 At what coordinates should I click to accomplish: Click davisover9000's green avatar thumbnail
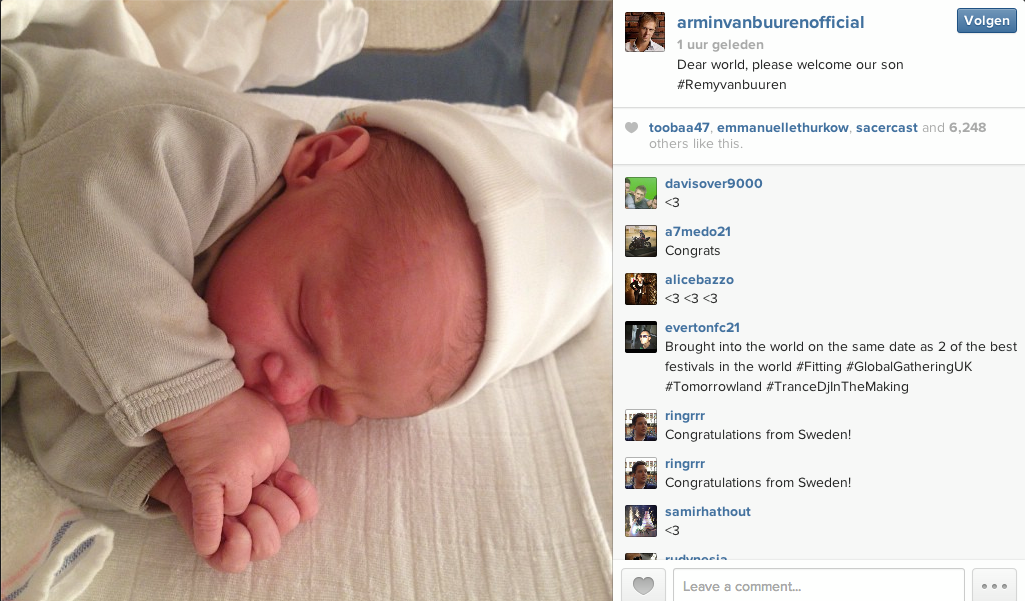(641, 193)
